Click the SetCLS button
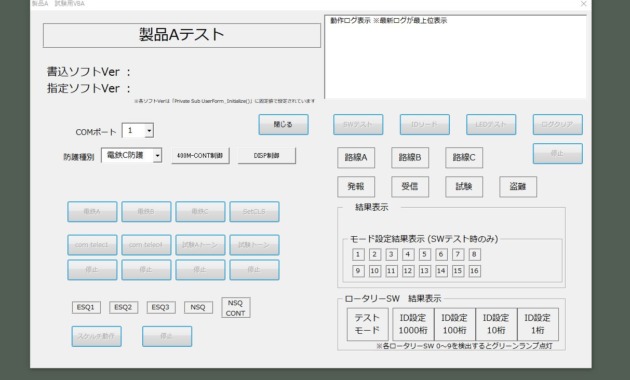The image size is (630, 380). [x=254, y=212]
